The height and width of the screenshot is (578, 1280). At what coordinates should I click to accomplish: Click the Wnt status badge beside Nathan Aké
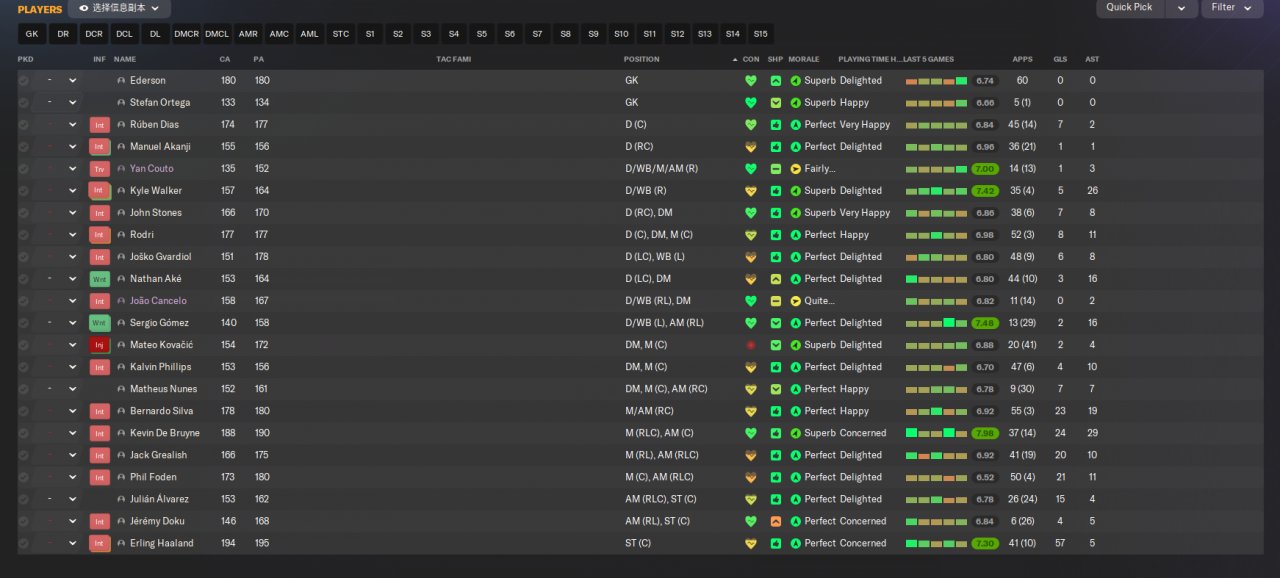click(x=99, y=279)
